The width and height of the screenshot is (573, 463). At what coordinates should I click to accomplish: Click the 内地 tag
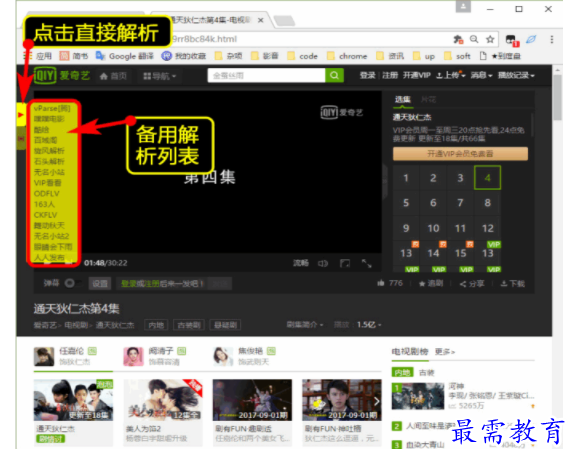pyautogui.click(x=156, y=325)
